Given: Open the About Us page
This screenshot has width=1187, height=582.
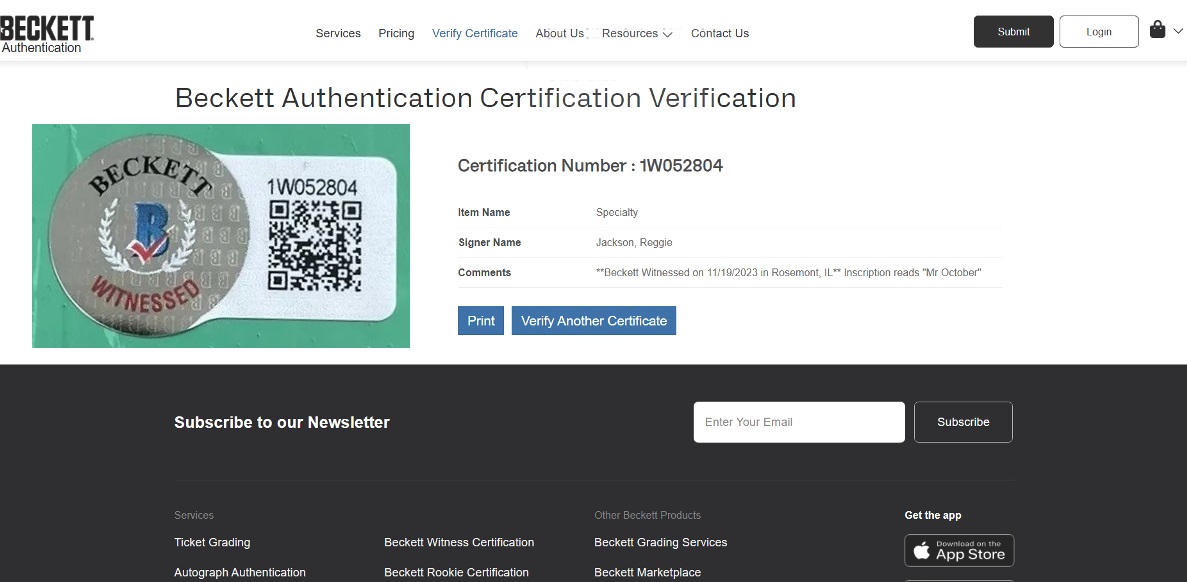Looking at the screenshot, I should pyautogui.click(x=559, y=33).
